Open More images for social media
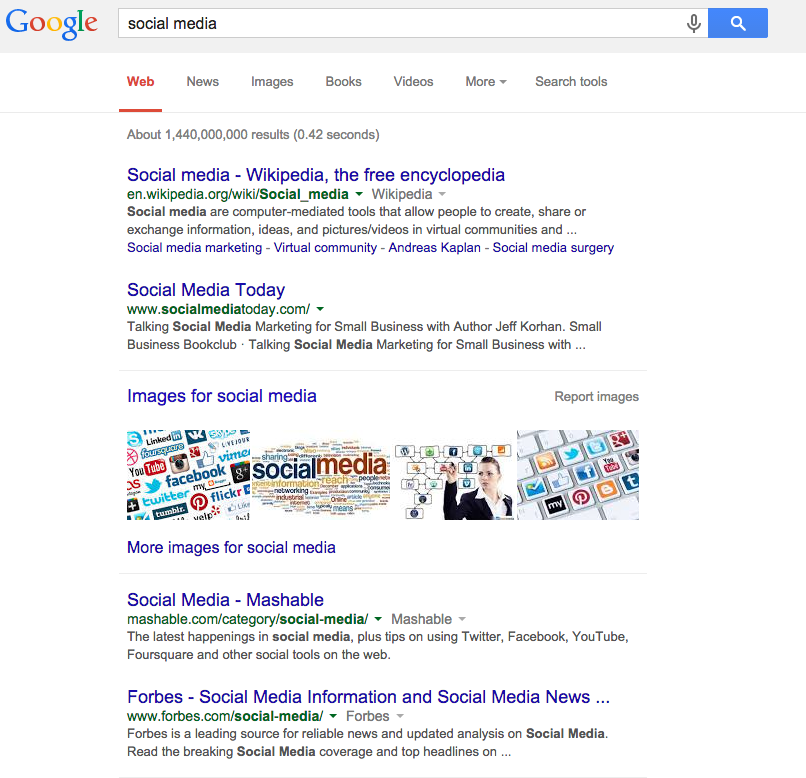The height and width of the screenshot is (778, 806). coord(231,548)
